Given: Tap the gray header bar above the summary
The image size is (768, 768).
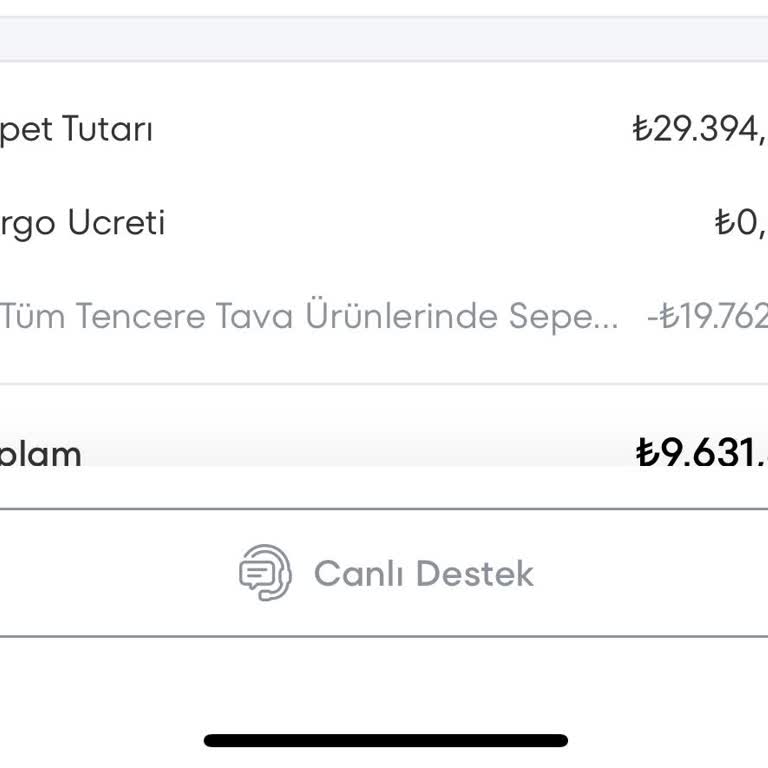Looking at the screenshot, I should tap(384, 39).
